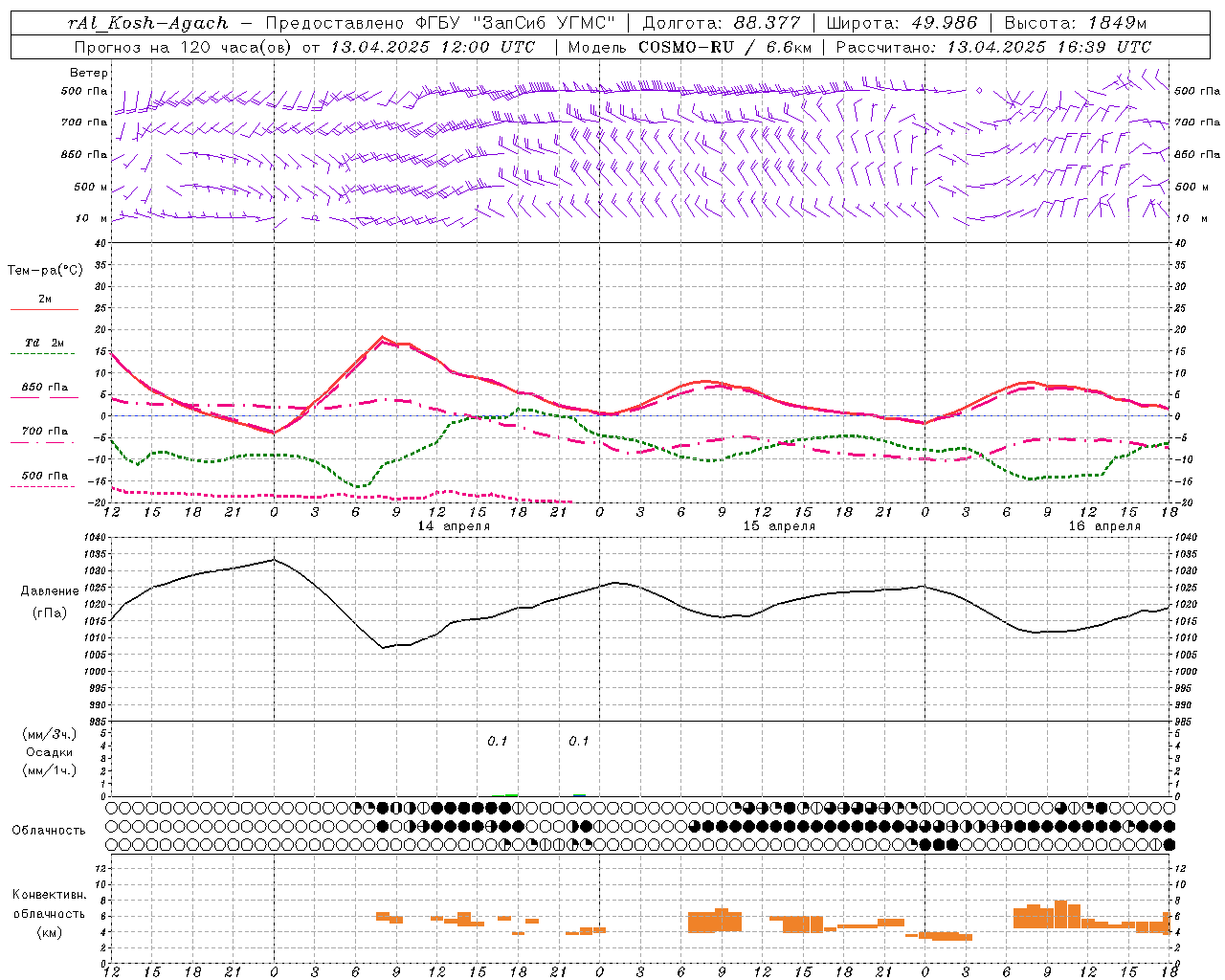The height and width of the screenshot is (980, 1225).
Task: Click the "Облачность" cloud cover label
Action: click(49, 831)
